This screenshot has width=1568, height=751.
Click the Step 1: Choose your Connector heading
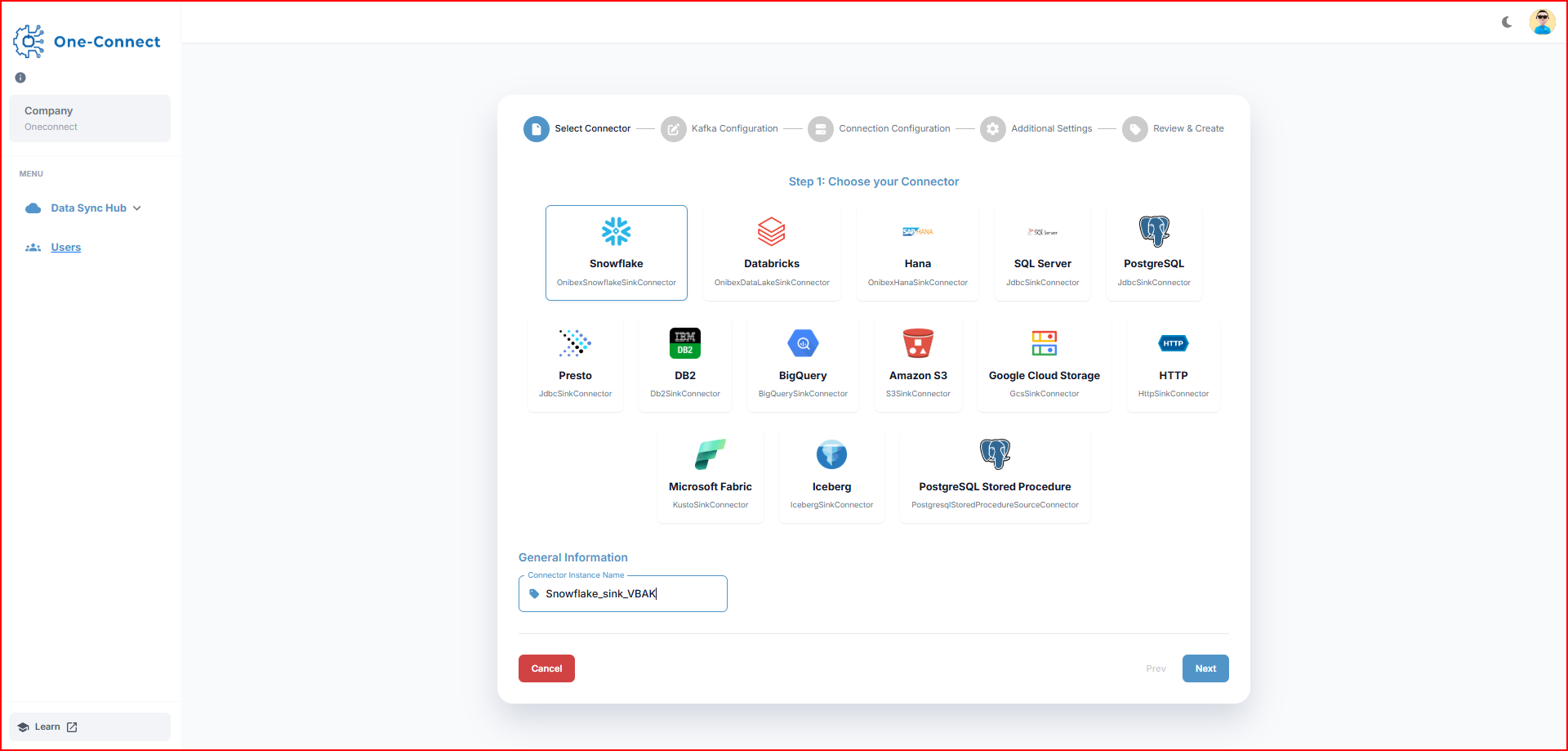click(x=874, y=181)
